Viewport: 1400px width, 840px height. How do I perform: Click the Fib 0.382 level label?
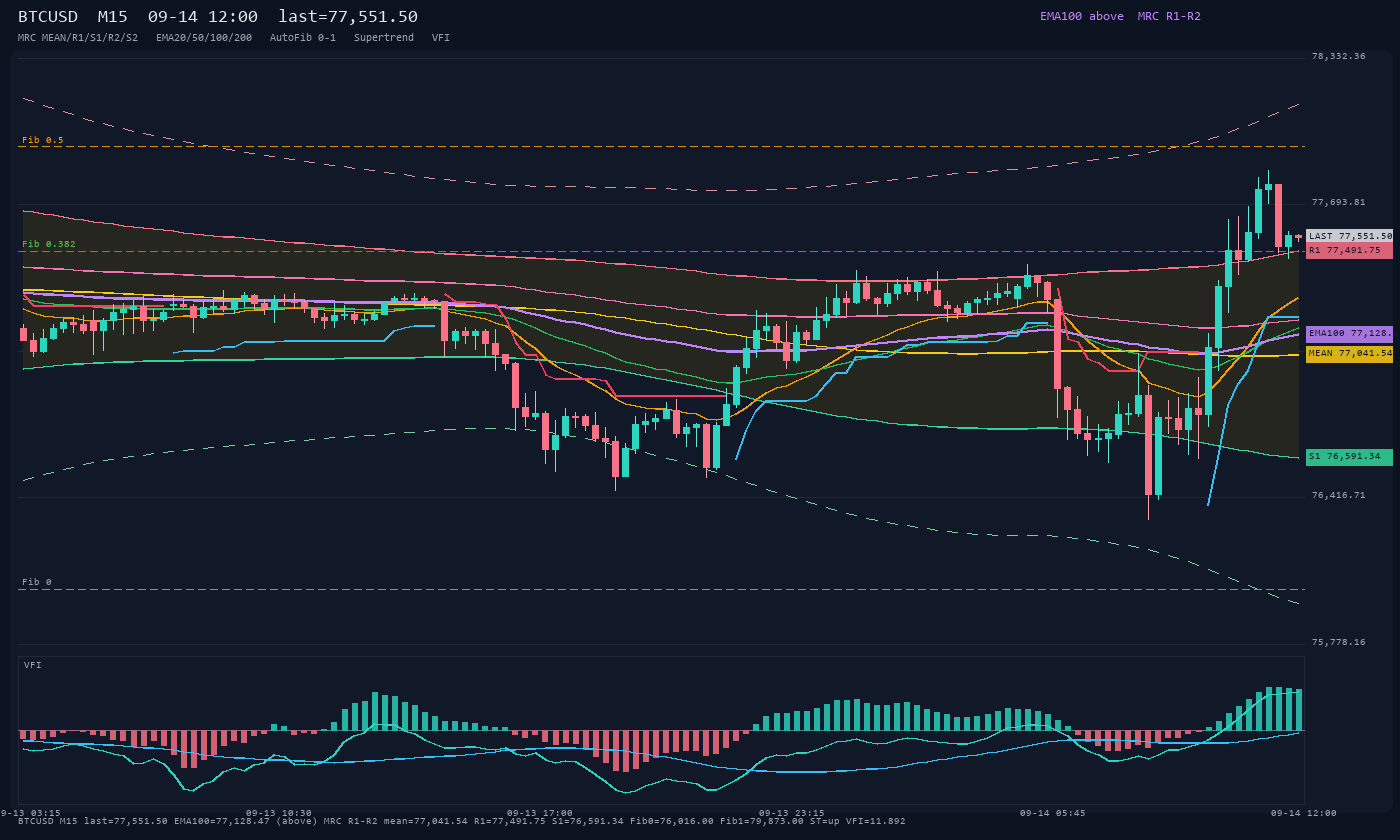49,244
